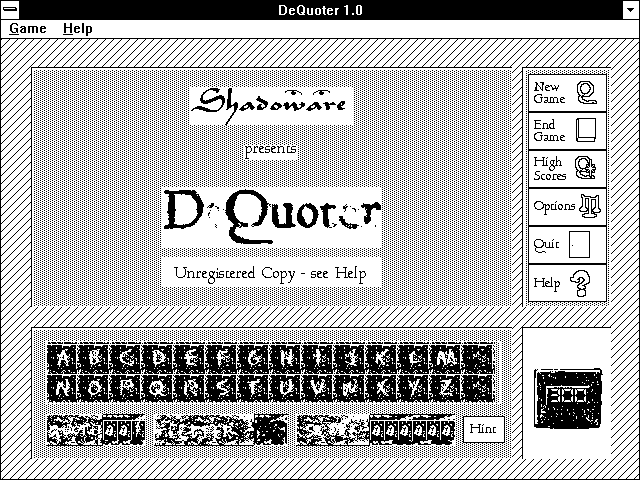Click the End Game button
Image resolution: width=640 pixels, height=480 pixels.
point(567,131)
